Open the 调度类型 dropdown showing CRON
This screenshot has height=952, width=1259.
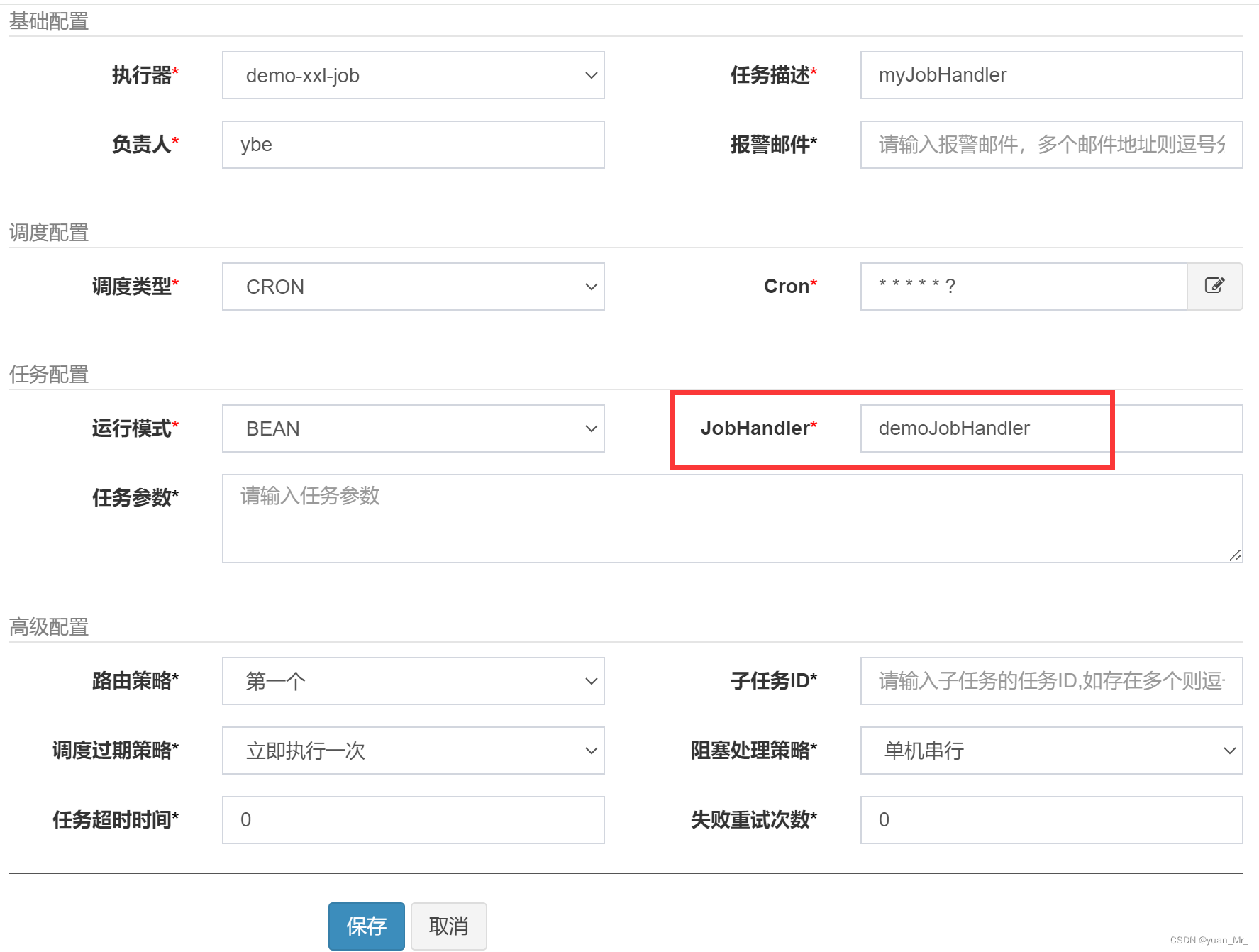click(x=413, y=287)
